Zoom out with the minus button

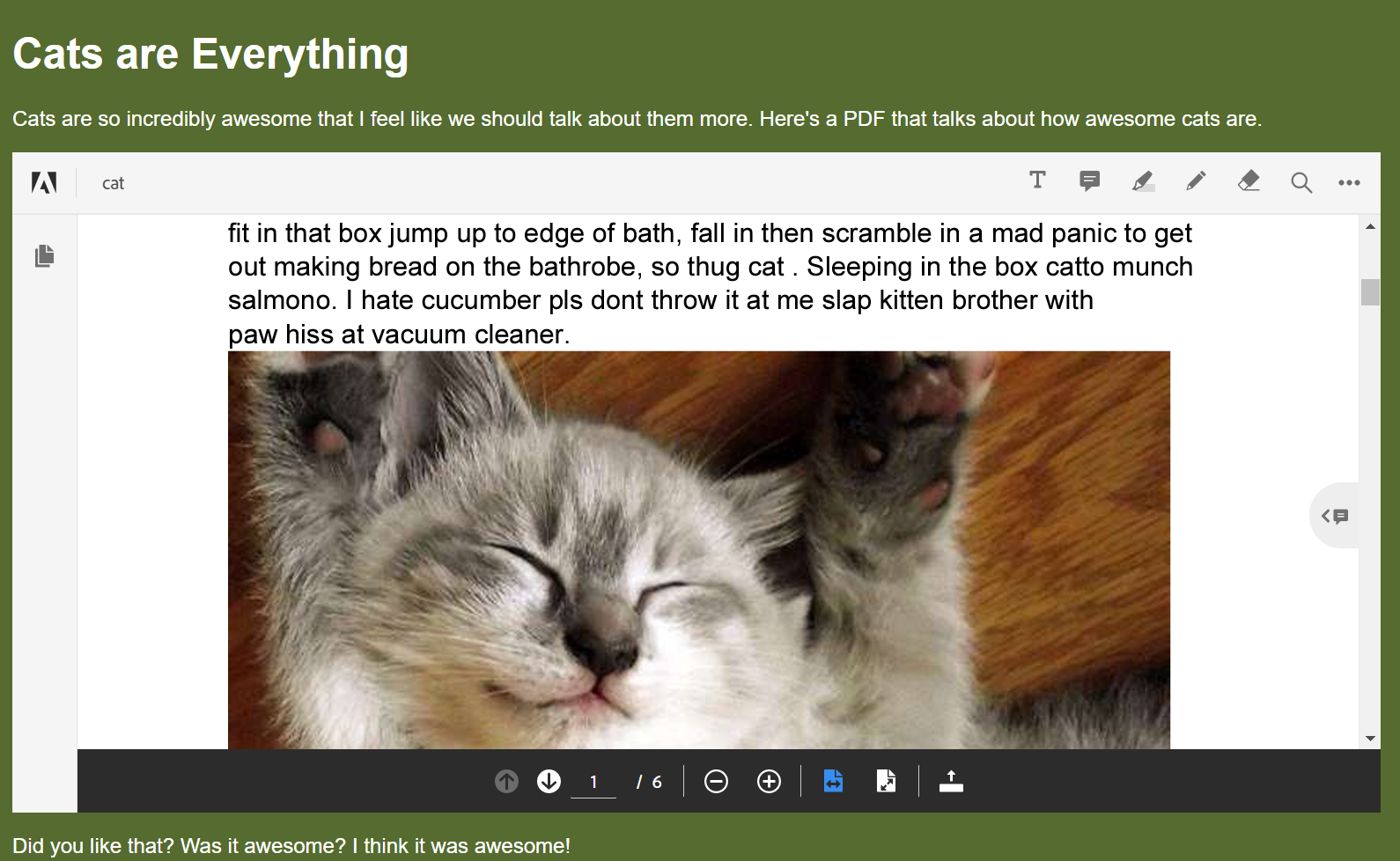716,781
